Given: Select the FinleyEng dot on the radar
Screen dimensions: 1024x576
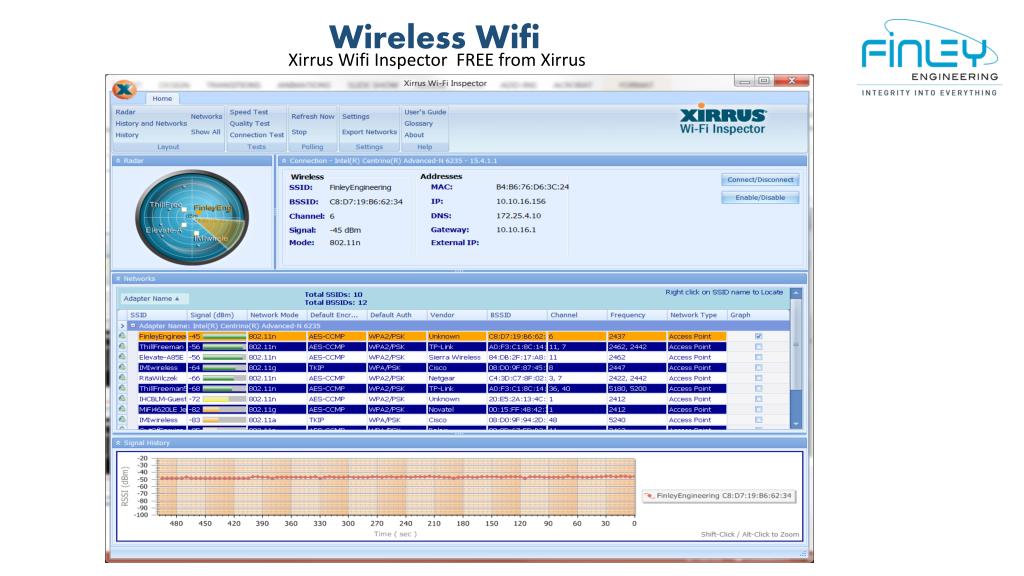Looking at the screenshot, I should 198,212.
